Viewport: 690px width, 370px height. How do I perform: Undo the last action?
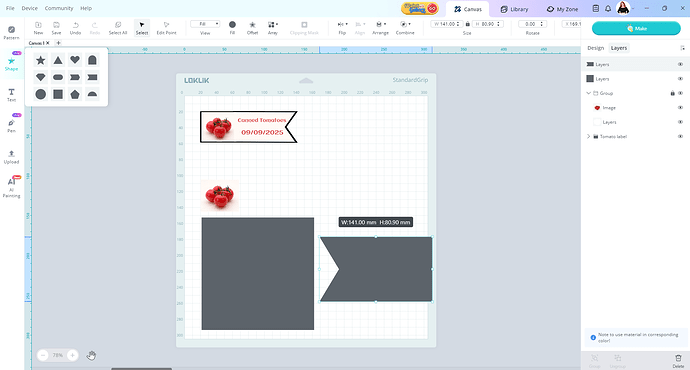[x=75, y=28]
